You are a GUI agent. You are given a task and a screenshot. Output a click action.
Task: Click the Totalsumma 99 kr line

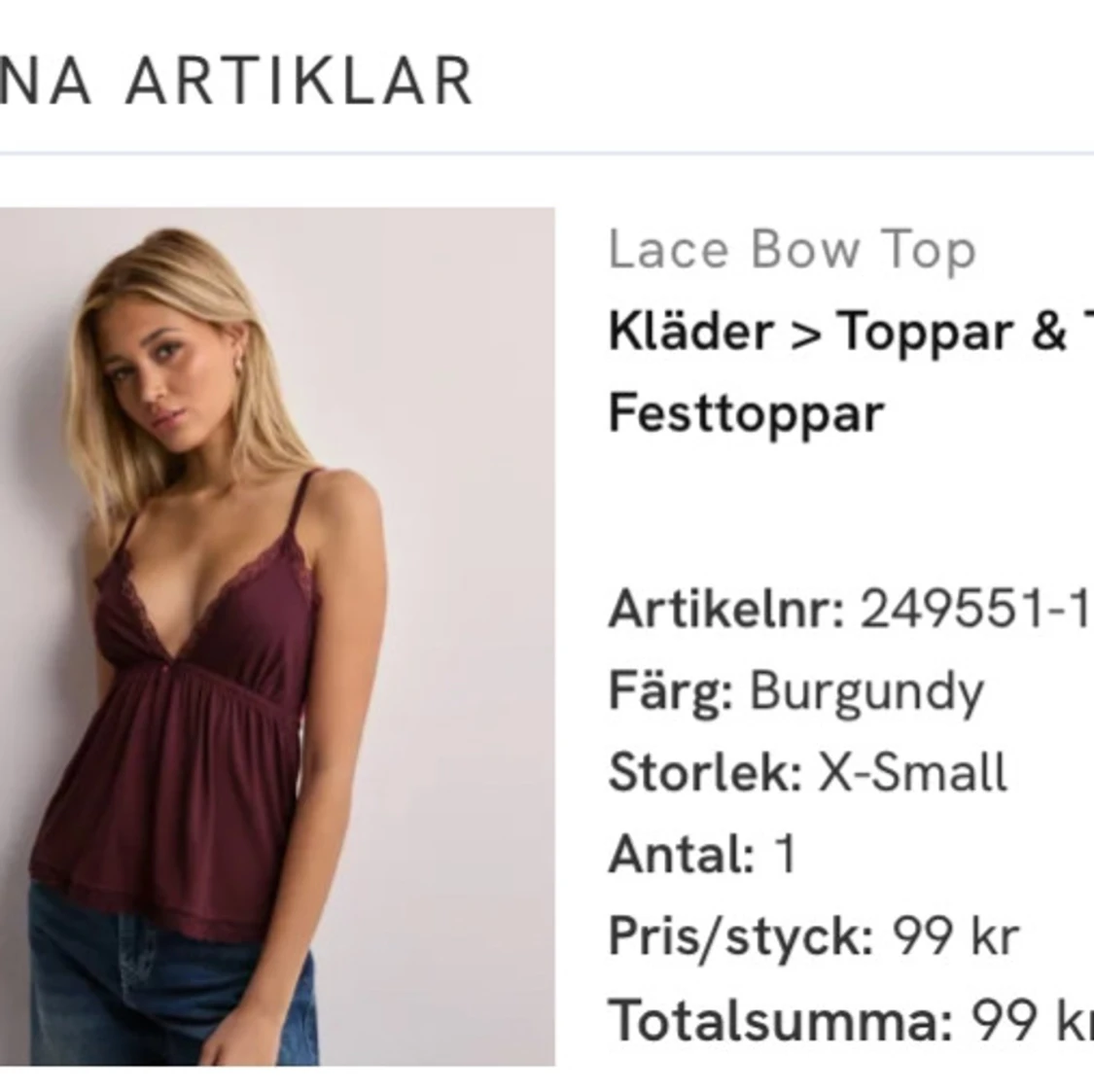851,1019
